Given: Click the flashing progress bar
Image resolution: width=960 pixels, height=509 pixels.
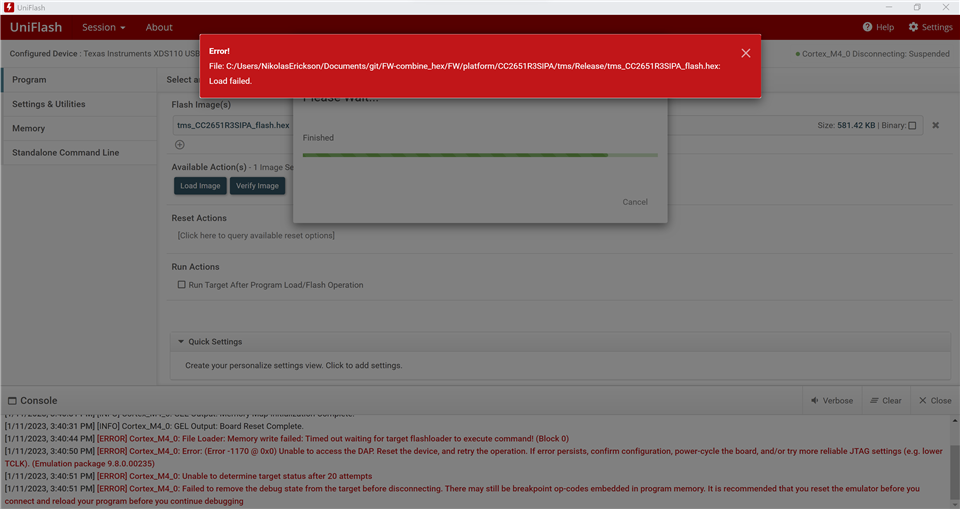Looking at the screenshot, I should click(480, 155).
